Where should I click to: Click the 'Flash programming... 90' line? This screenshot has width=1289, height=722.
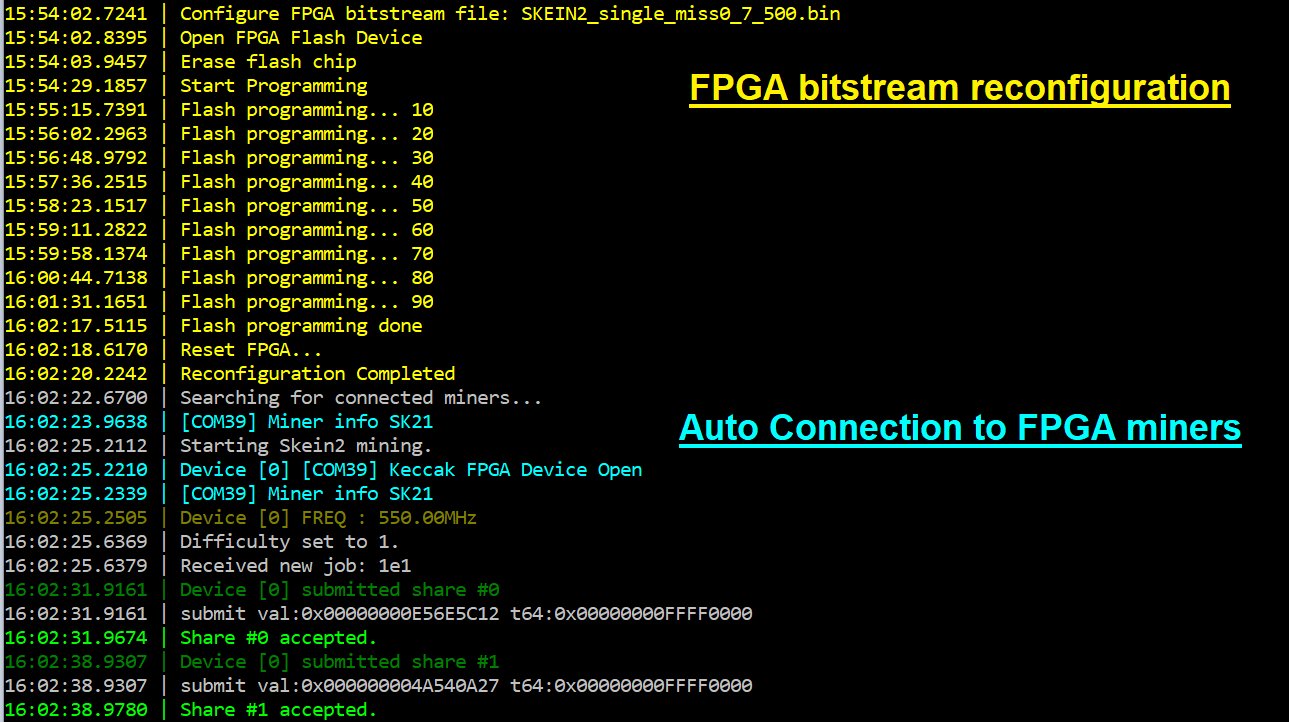(219, 302)
